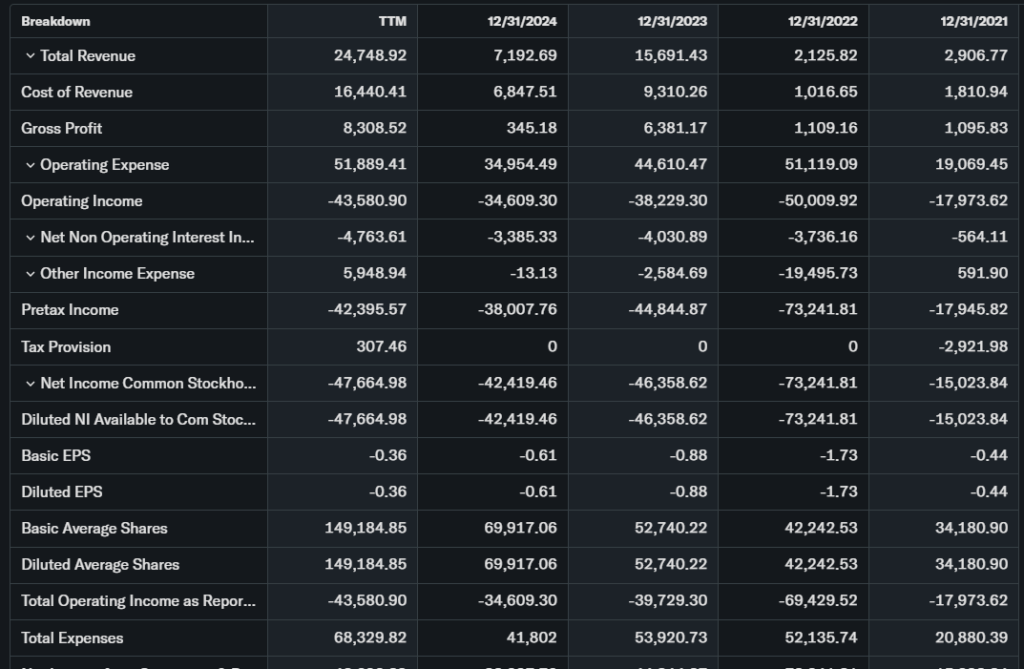
Task: Click the TTM column header
Action: pos(393,21)
